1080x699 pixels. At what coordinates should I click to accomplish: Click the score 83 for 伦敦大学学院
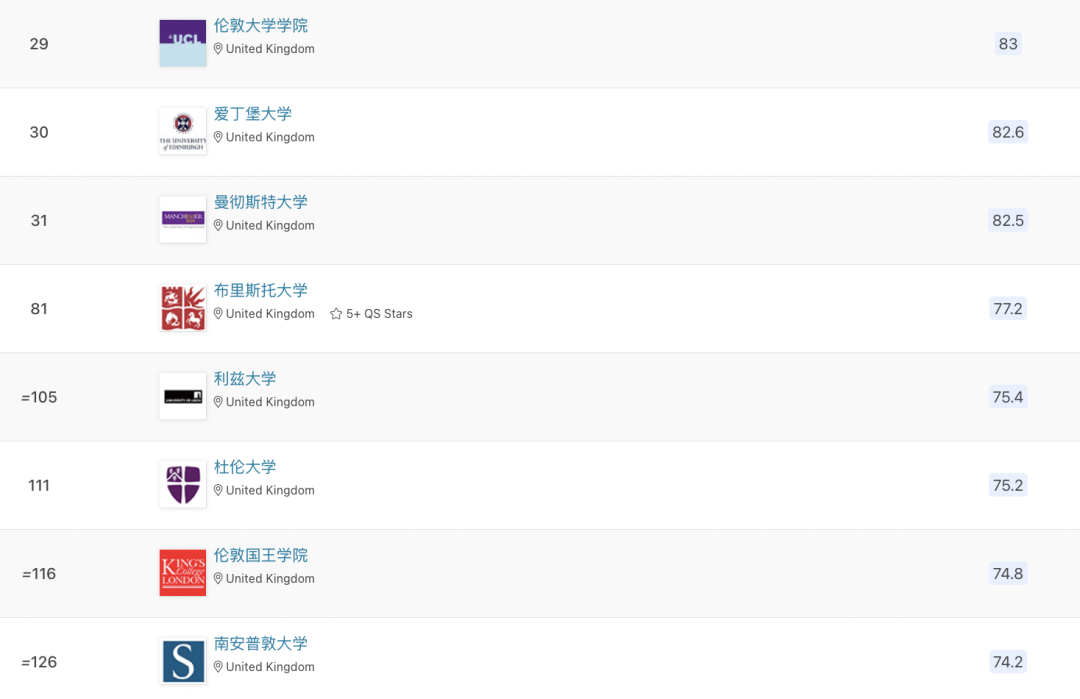(x=1008, y=44)
